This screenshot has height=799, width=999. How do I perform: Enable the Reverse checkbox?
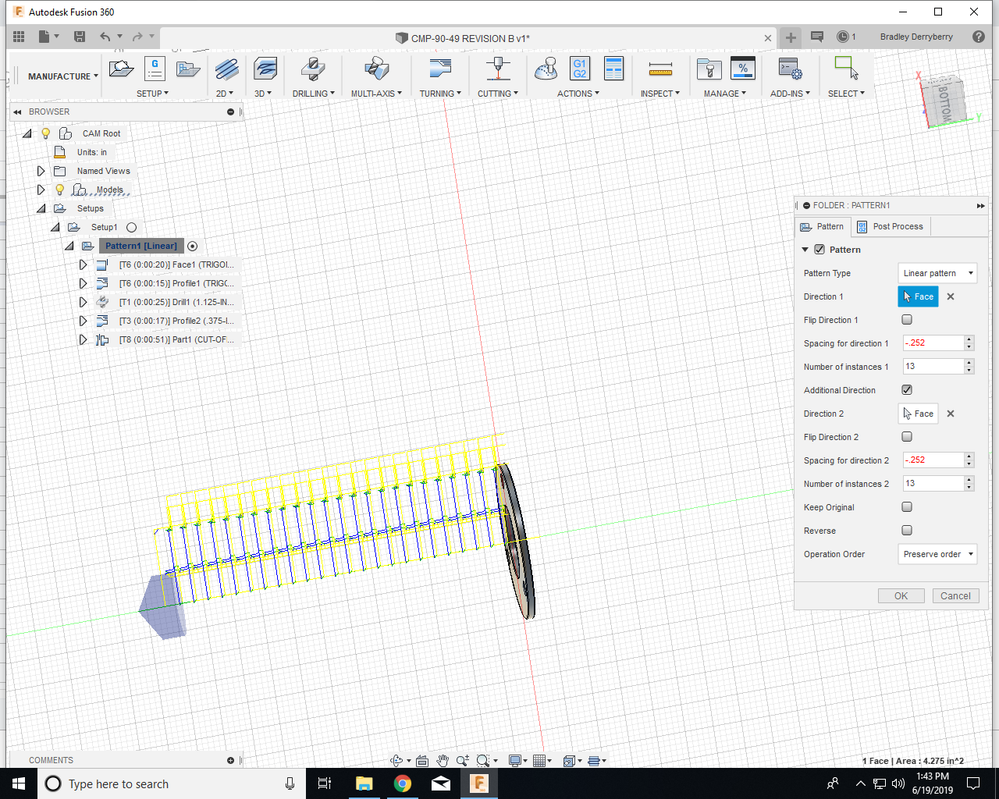pos(907,530)
